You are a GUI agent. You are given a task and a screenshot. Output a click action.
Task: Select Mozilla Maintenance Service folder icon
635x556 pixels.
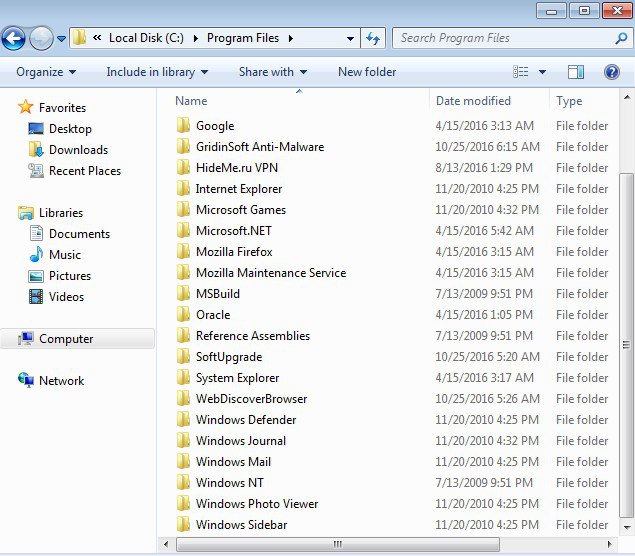click(183, 273)
